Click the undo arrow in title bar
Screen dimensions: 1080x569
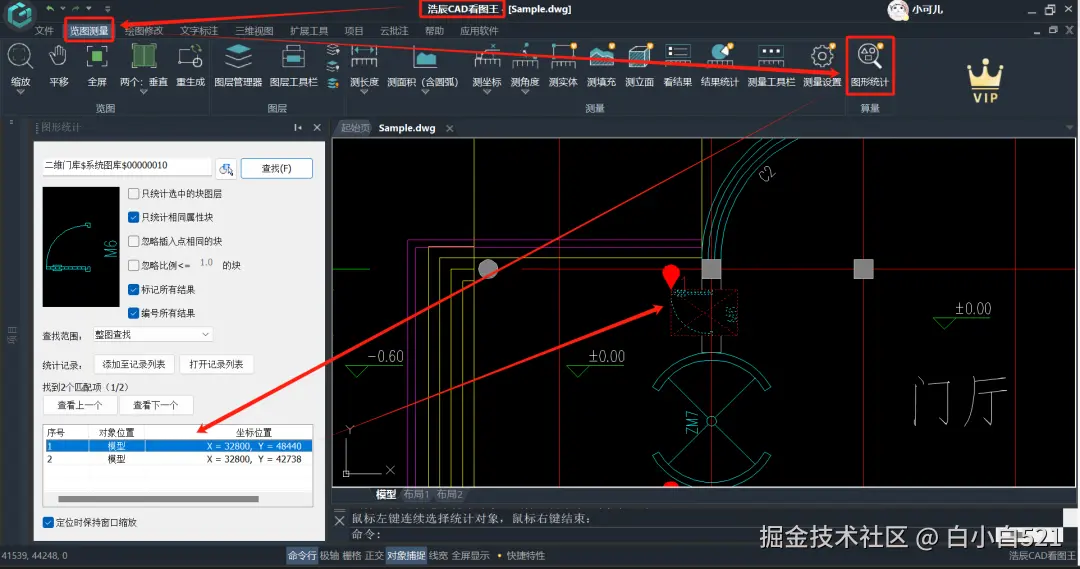pos(50,8)
